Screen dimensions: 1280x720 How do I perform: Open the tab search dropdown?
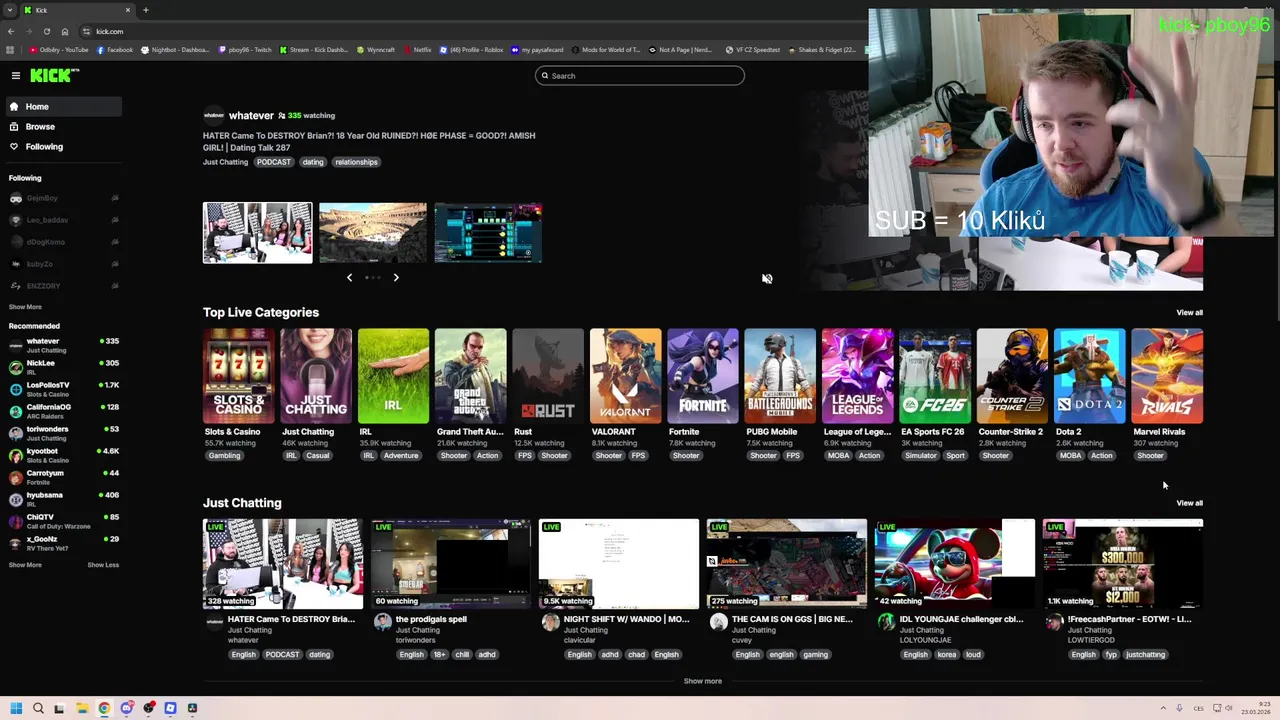tap(9, 10)
